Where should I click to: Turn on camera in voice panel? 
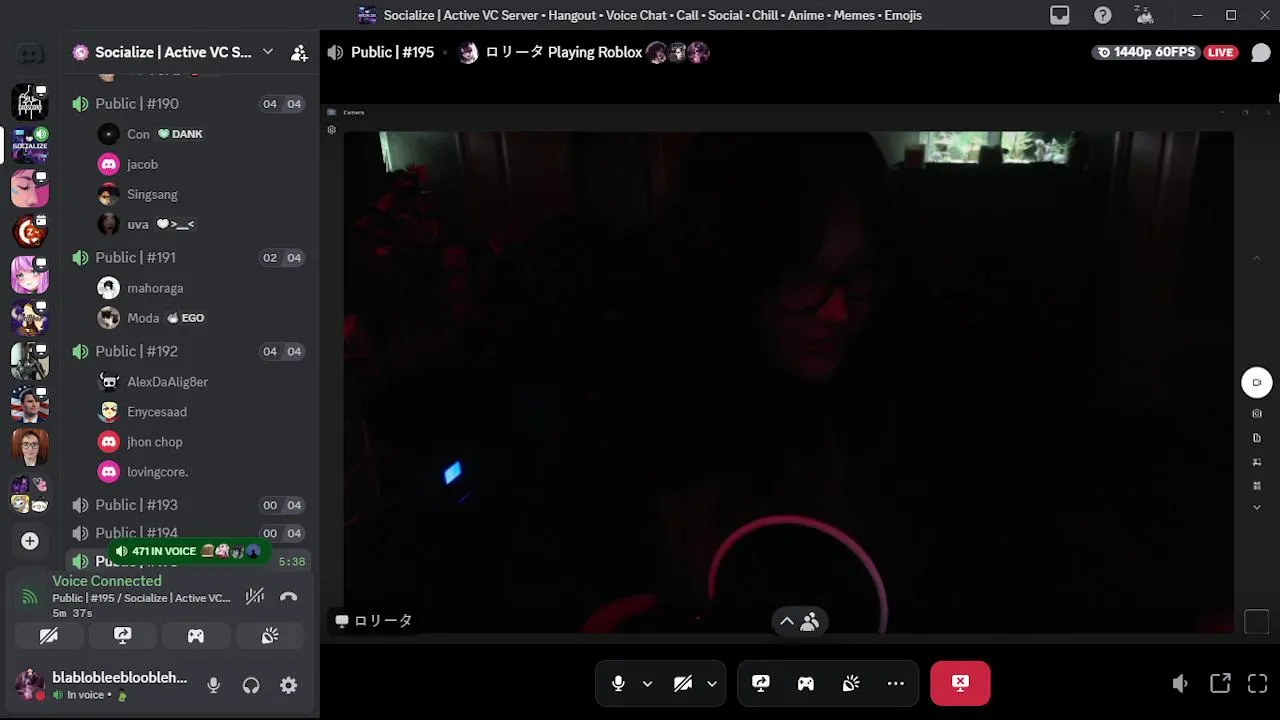(x=48, y=635)
